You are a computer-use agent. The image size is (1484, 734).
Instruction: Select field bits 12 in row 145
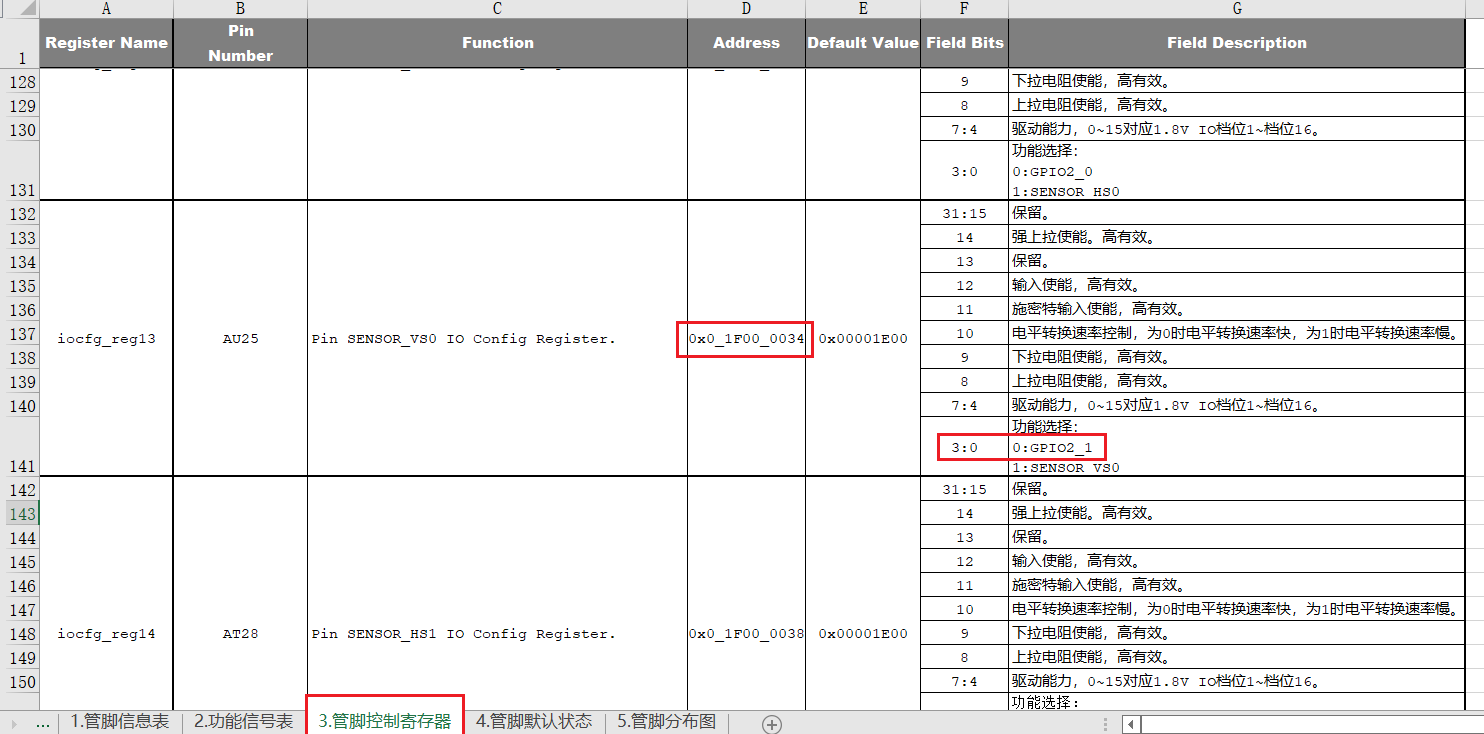[964, 561]
